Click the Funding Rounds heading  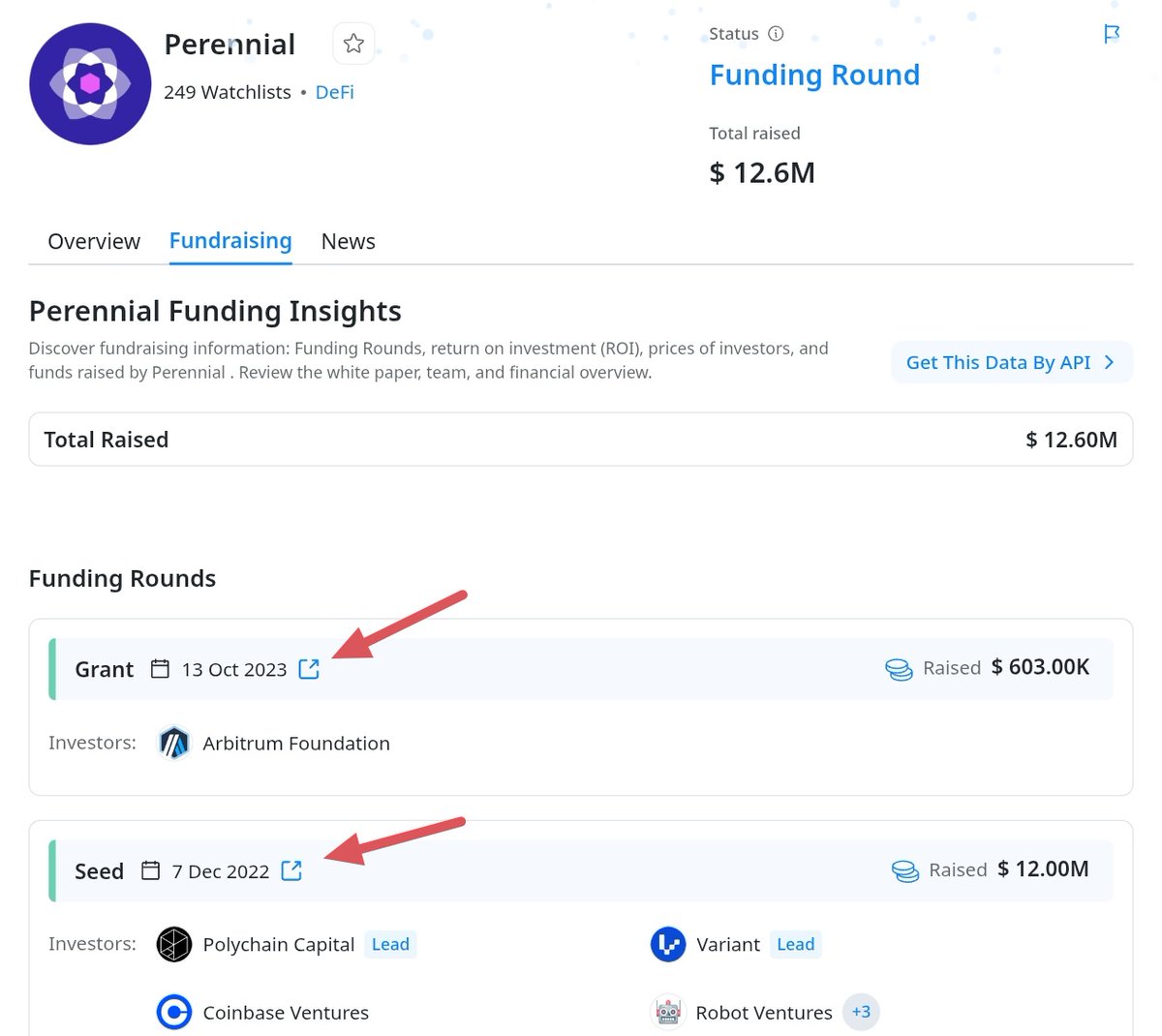[123, 578]
